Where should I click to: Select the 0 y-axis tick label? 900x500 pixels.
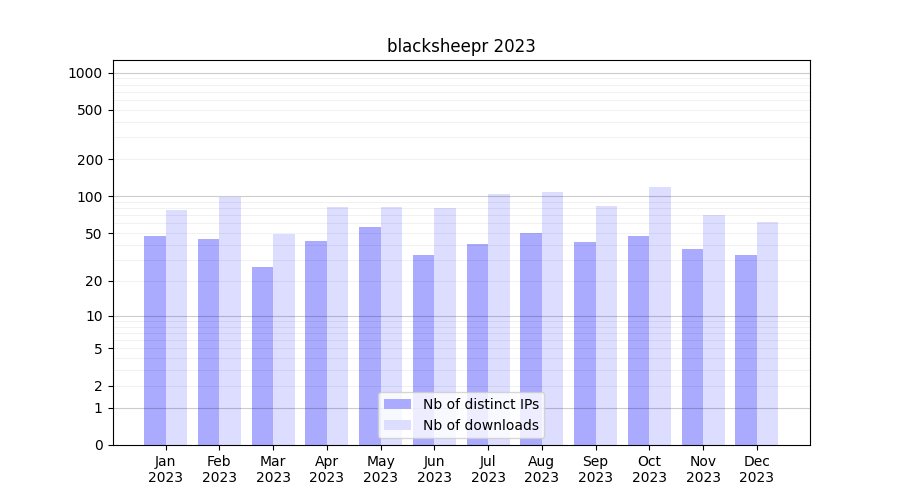[98, 445]
